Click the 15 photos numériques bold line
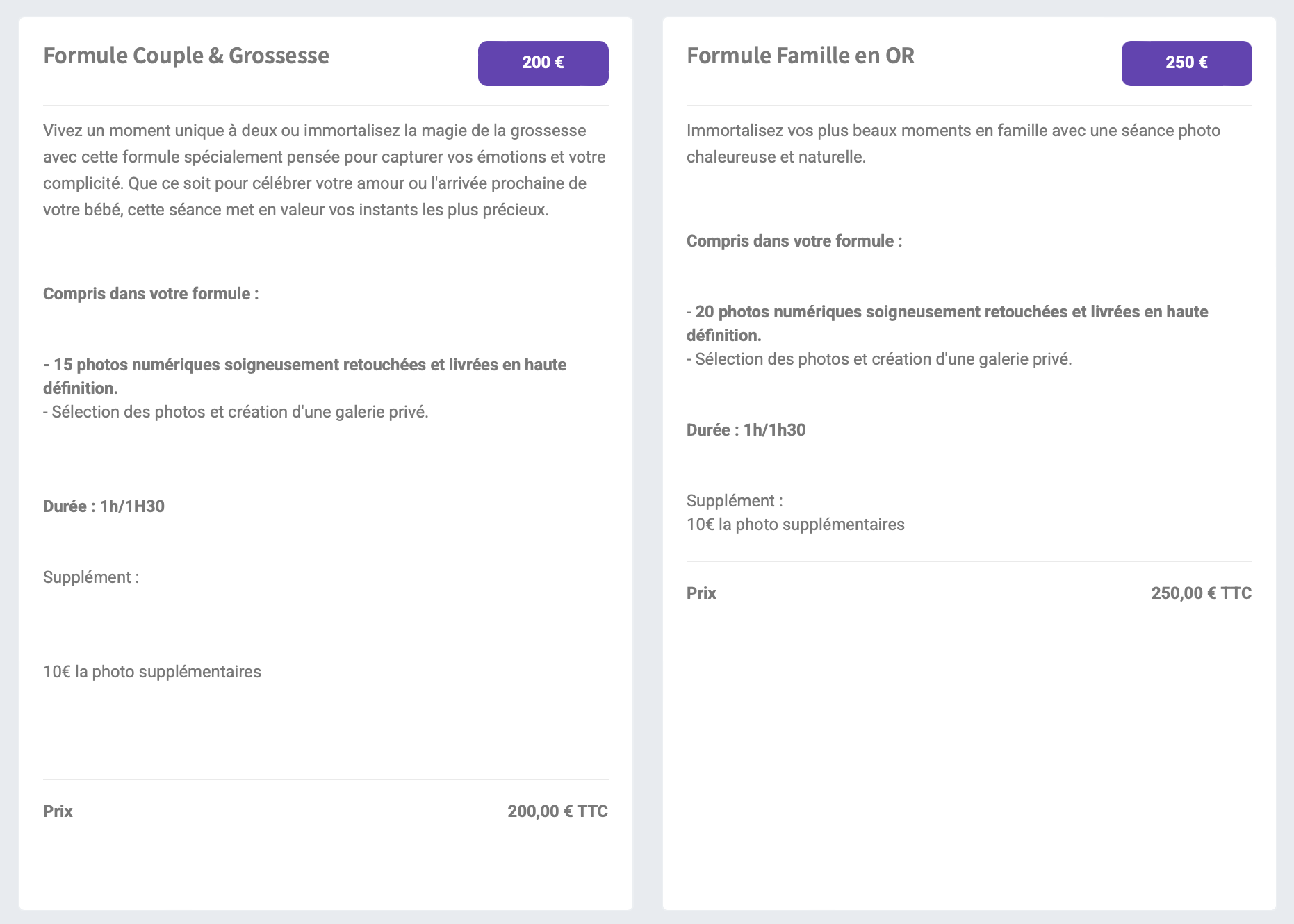Screen dimensions: 1294x924 click(x=304, y=376)
